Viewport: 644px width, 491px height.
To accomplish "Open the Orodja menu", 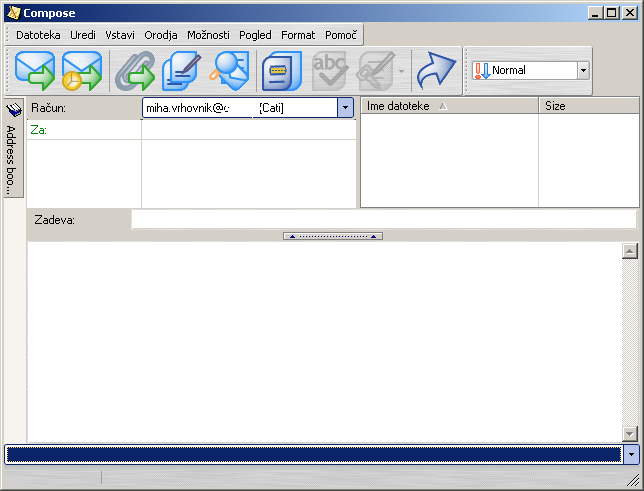I will (160, 35).
